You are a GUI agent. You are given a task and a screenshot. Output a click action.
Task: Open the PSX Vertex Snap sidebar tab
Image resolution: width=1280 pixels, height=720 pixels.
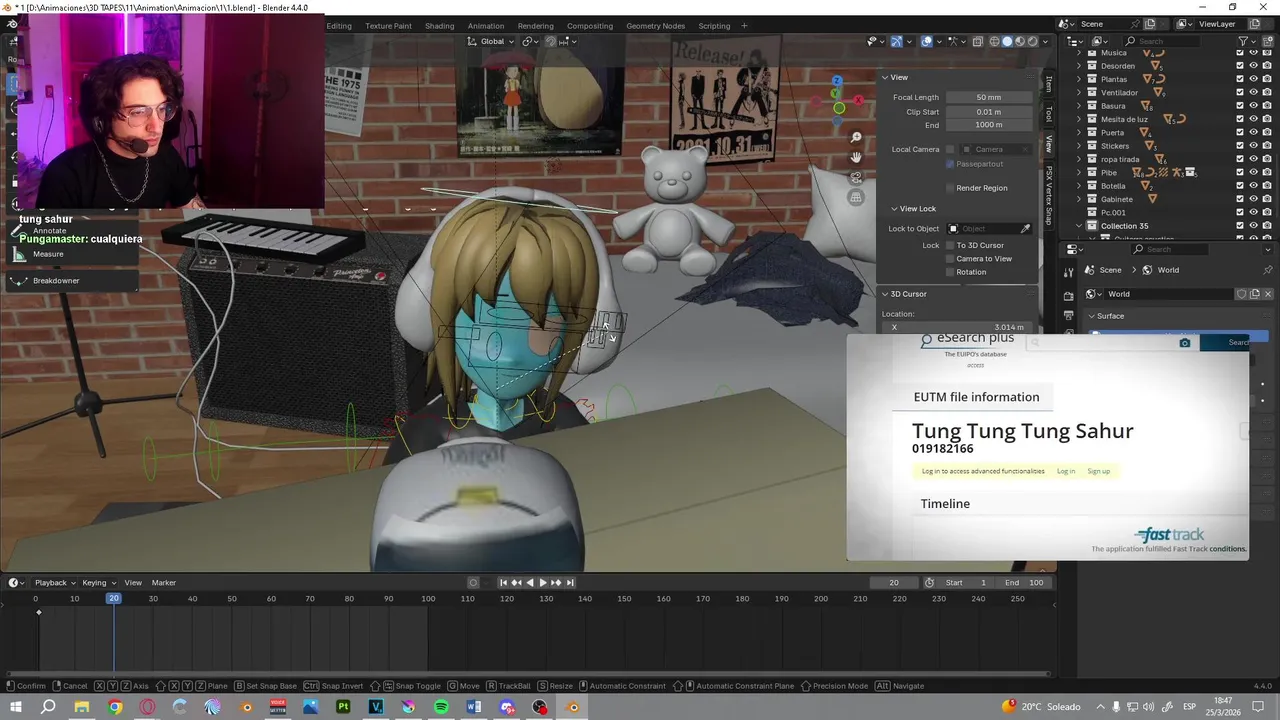click(x=1049, y=195)
